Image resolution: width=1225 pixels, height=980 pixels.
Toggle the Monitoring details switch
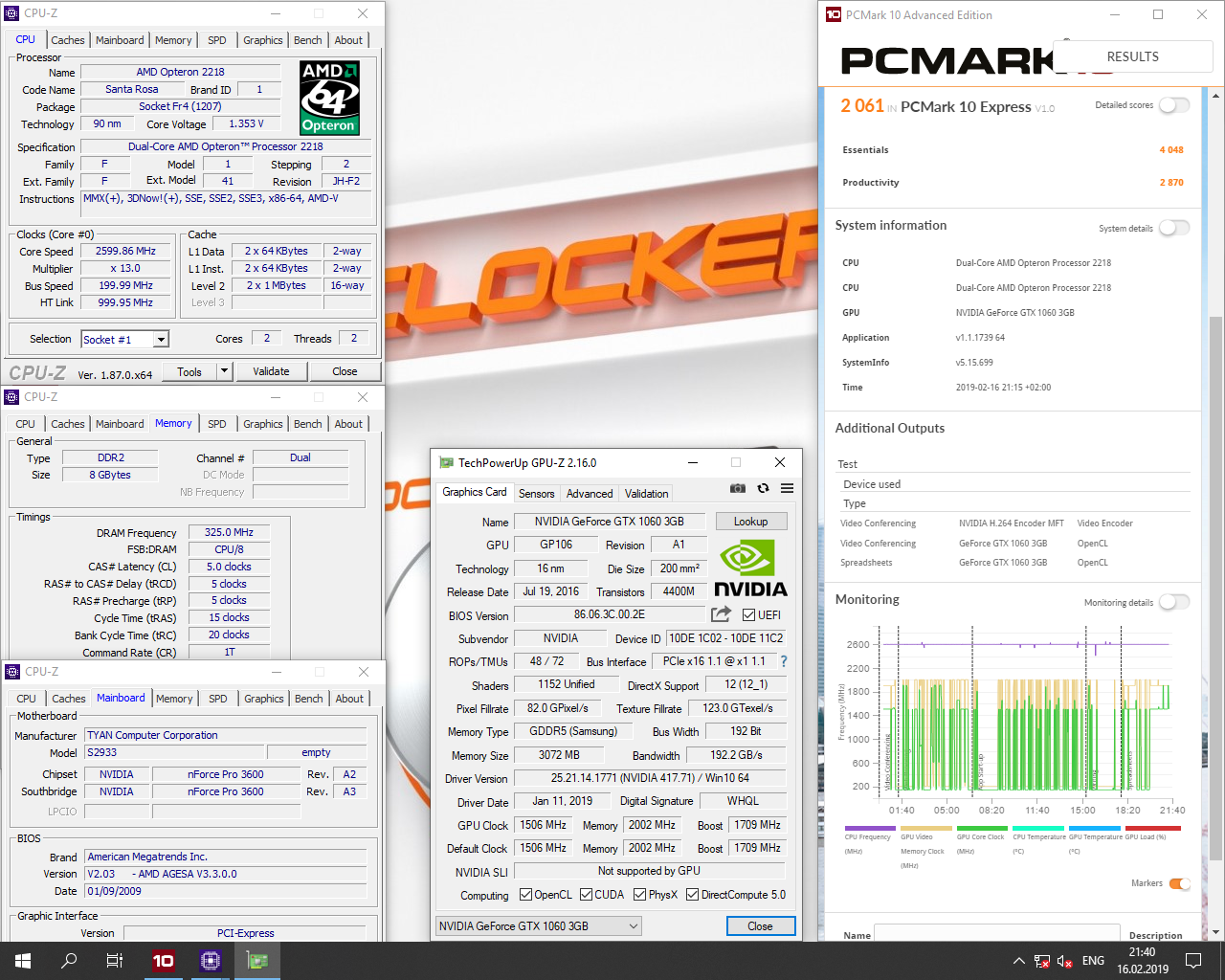tap(1174, 602)
